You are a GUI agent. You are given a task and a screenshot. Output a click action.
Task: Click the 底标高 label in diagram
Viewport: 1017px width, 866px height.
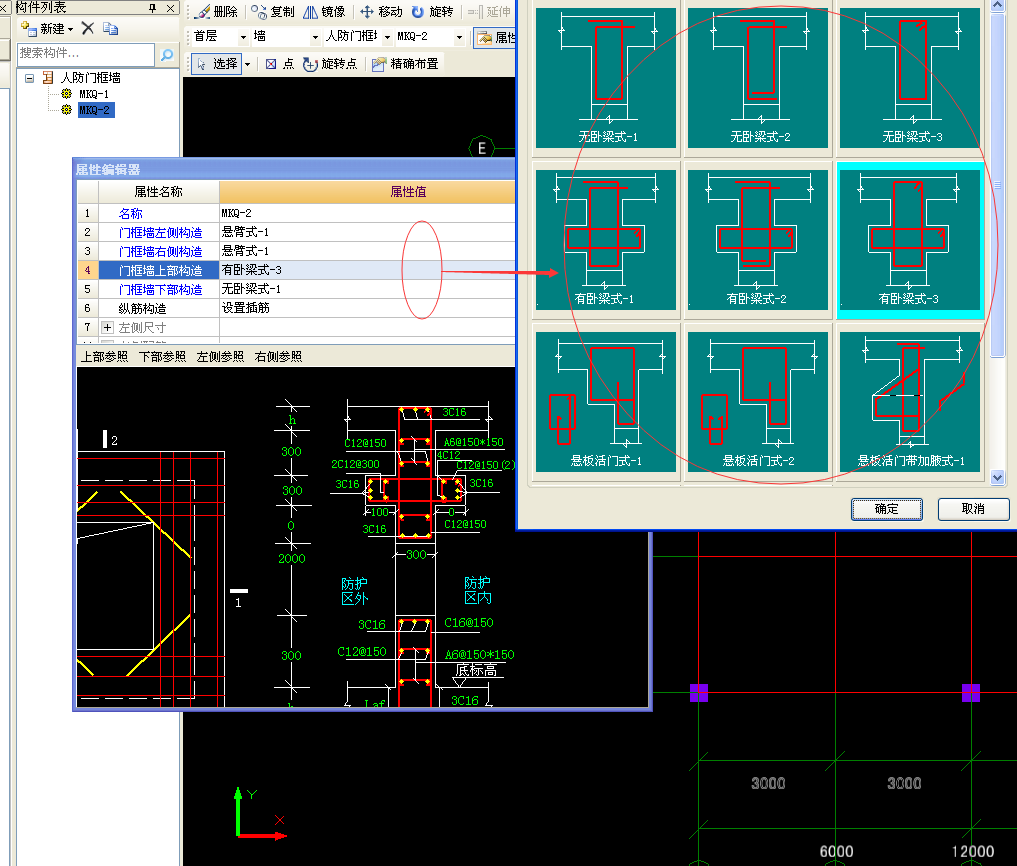pos(476,670)
